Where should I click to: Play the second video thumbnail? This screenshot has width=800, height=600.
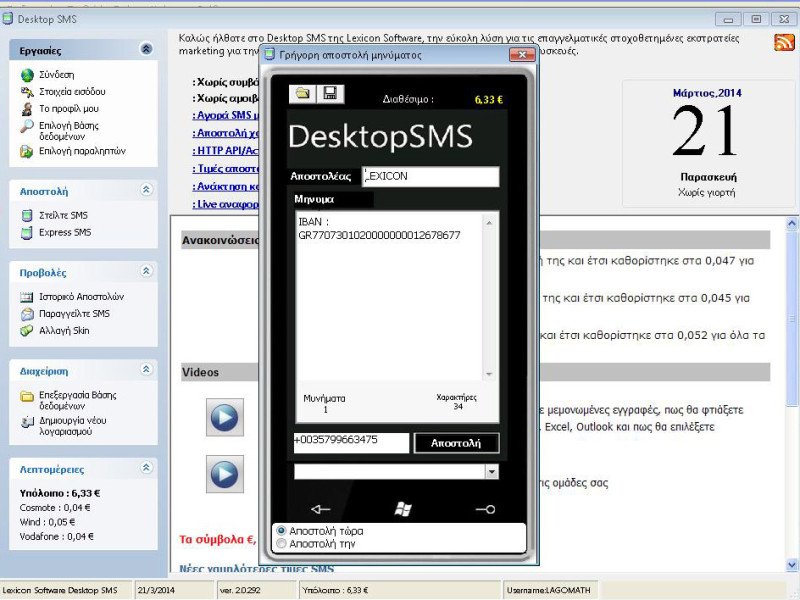tap(224, 474)
